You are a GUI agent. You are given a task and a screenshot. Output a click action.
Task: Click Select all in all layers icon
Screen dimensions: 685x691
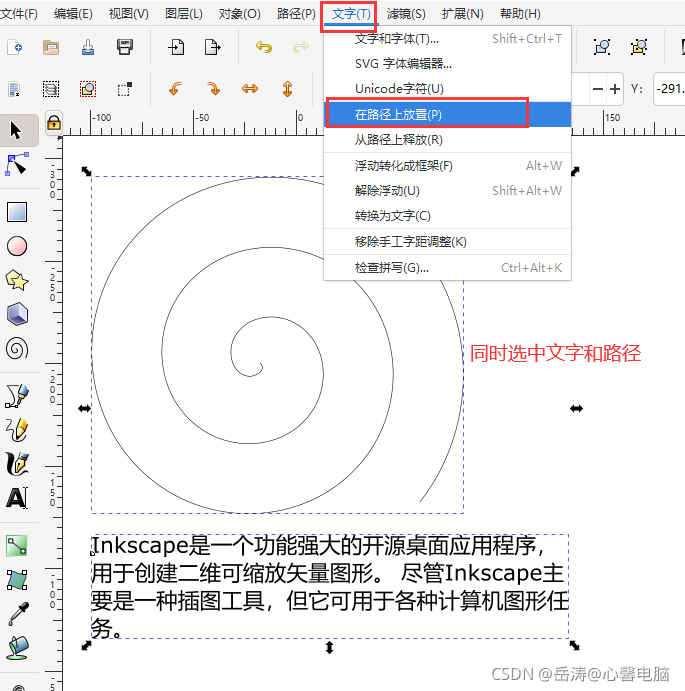(x=51, y=89)
